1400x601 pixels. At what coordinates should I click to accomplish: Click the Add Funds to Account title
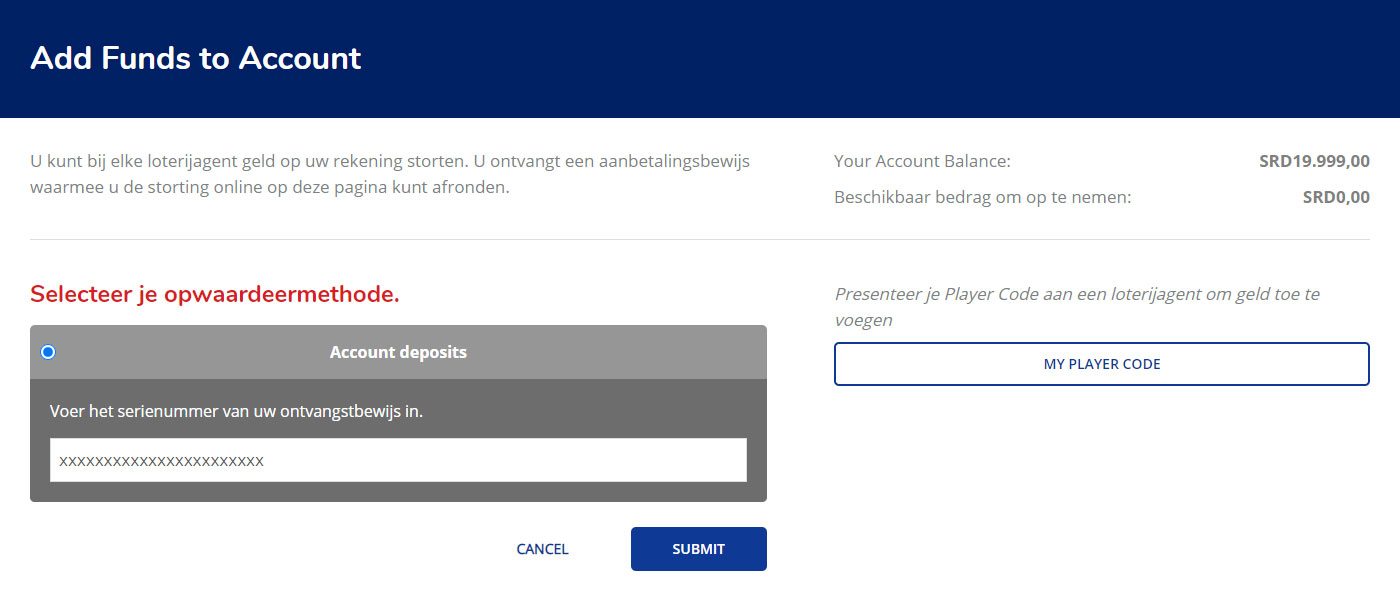(x=196, y=58)
